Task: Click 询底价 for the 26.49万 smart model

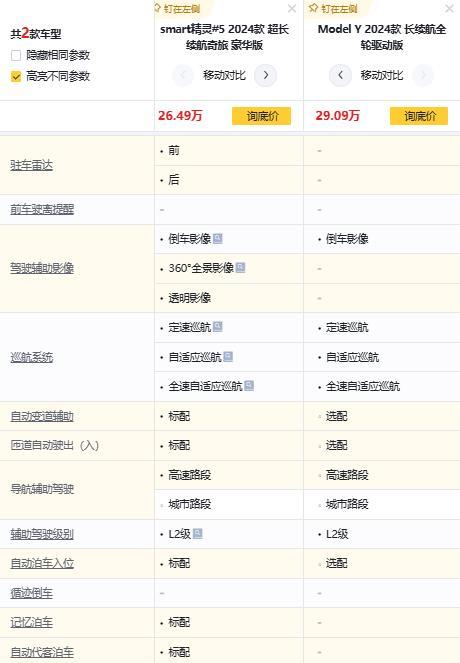Action: point(261,116)
